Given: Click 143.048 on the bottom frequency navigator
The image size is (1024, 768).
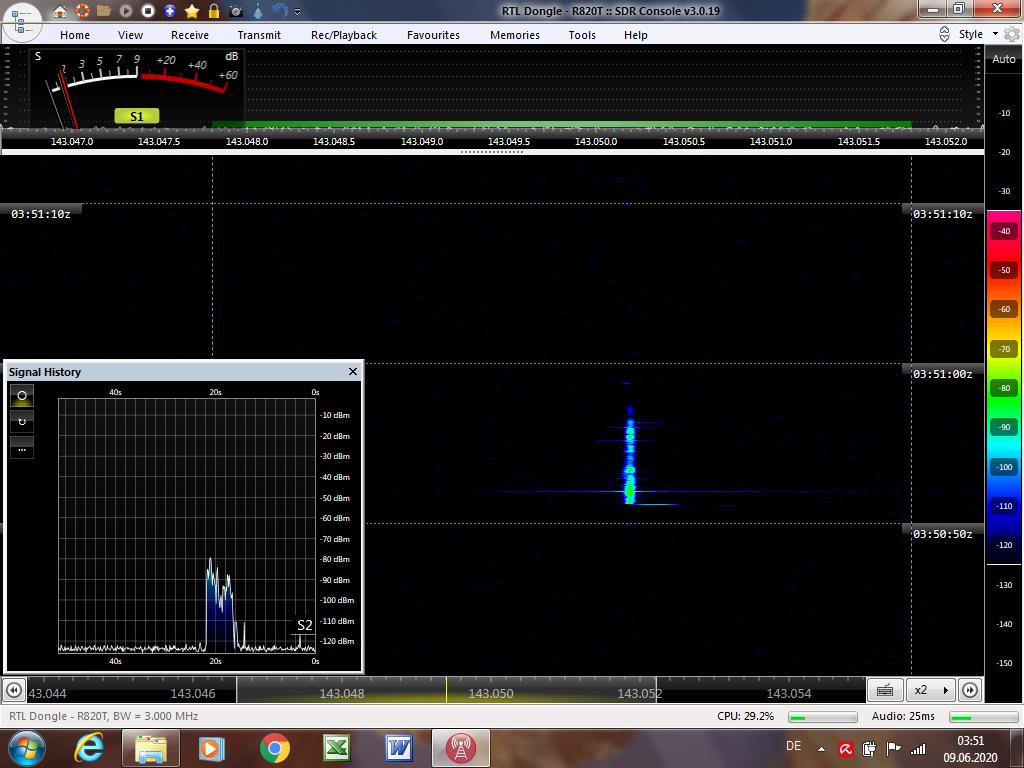Looking at the screenshot, I should tap(342, 694).
